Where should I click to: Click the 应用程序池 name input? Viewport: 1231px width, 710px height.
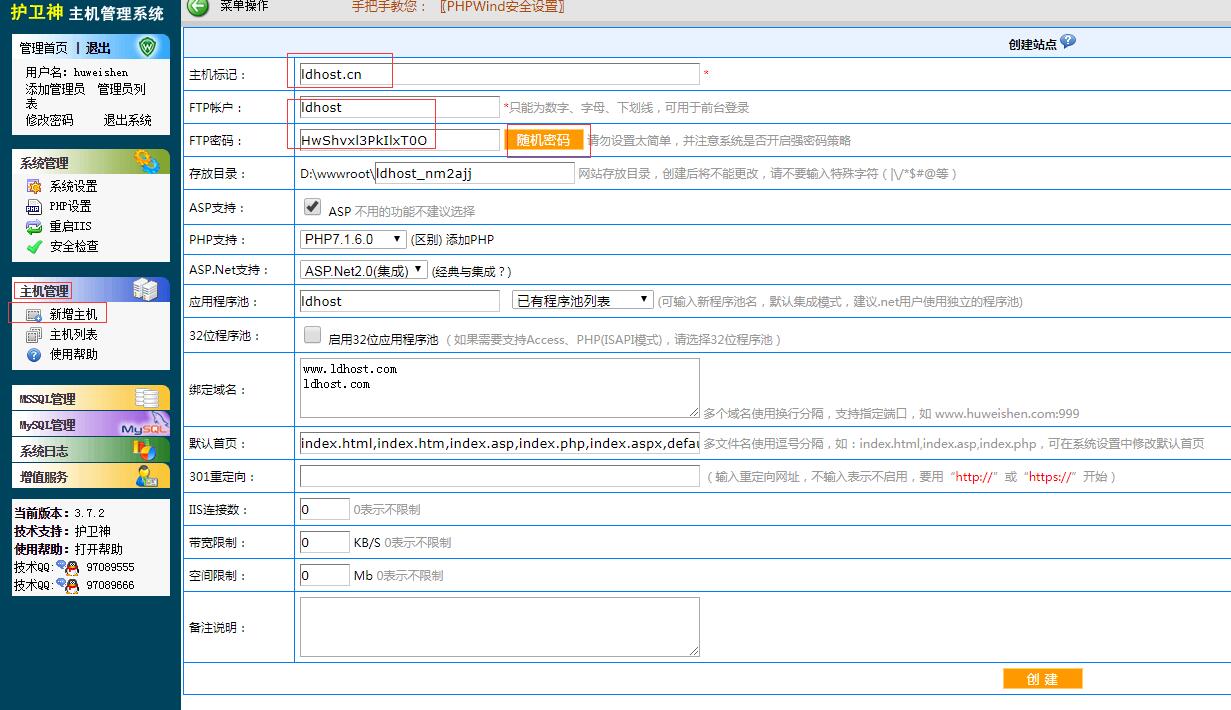pyautogui.click(x=399, y=301)
